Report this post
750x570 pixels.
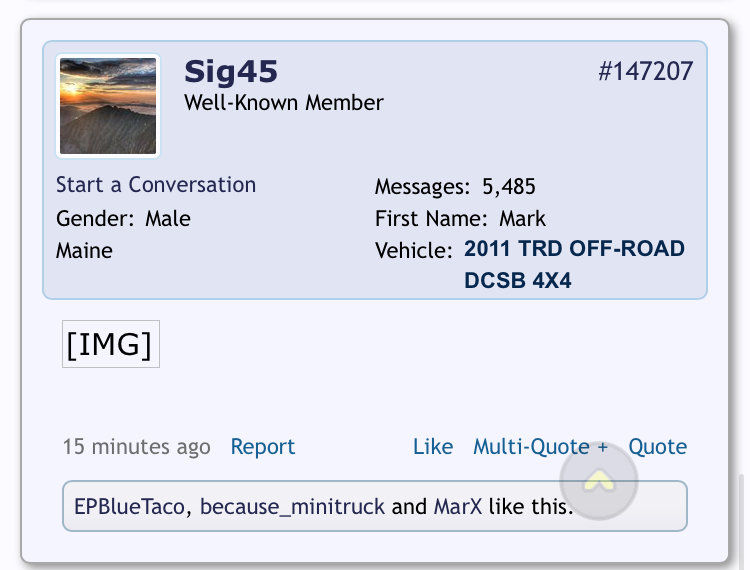263,447
